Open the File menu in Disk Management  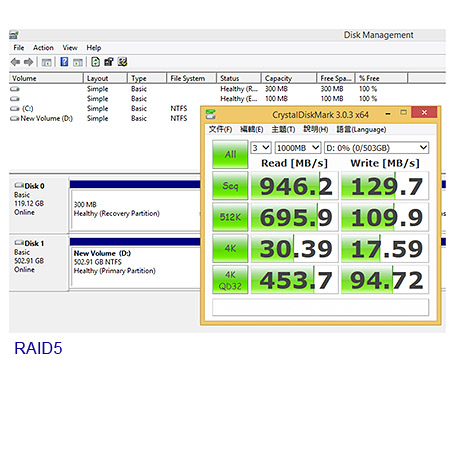click(19, 48)
